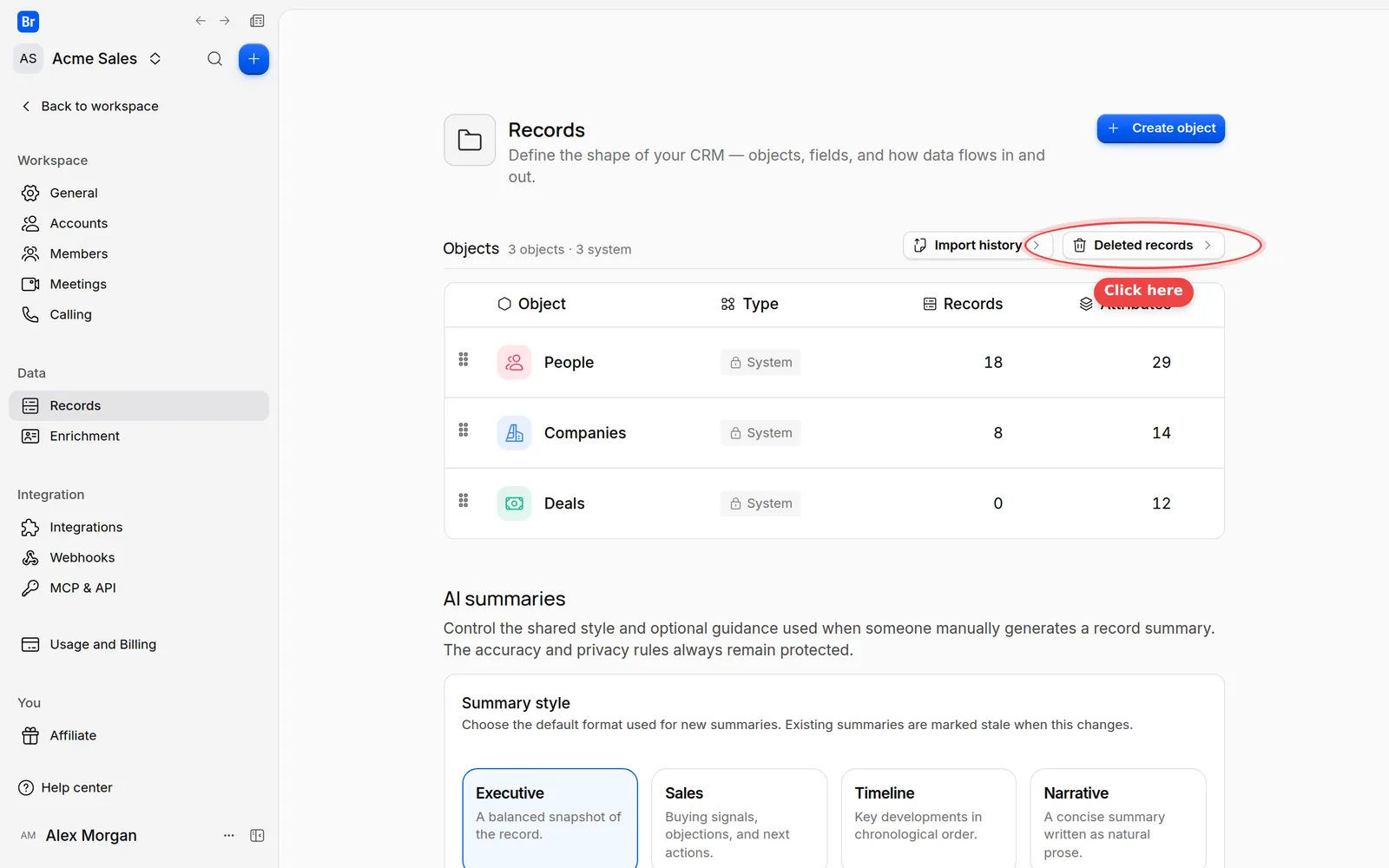Open Integrations in sidebar
This screenshot has height=868, width=1389.
click(x=139, y=527)
